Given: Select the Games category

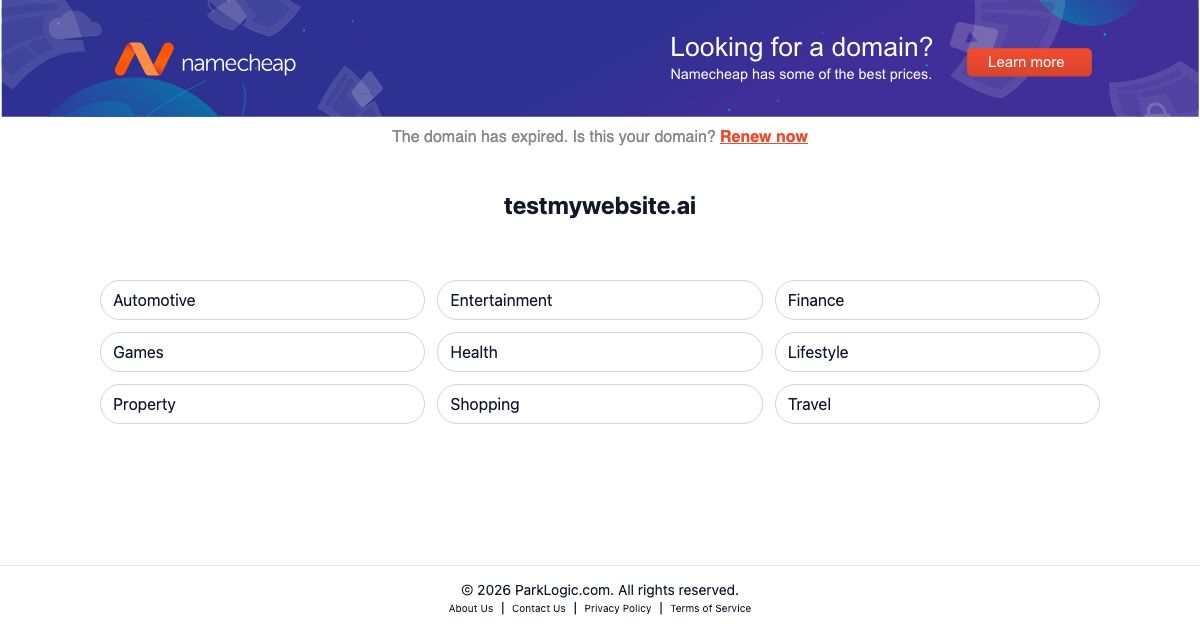Looking at the screenshot, I should click(x=262, y=352).
